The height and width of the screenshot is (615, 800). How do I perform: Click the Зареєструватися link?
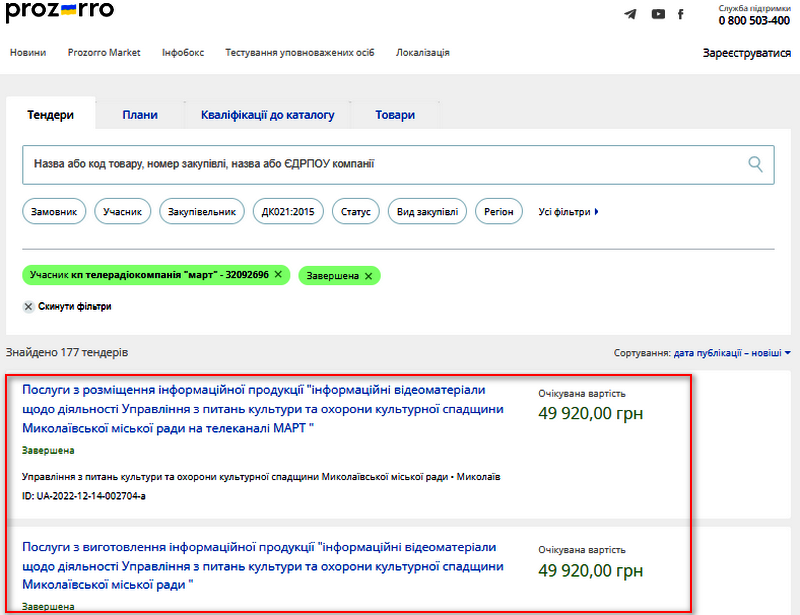click(x=746, y=53)
